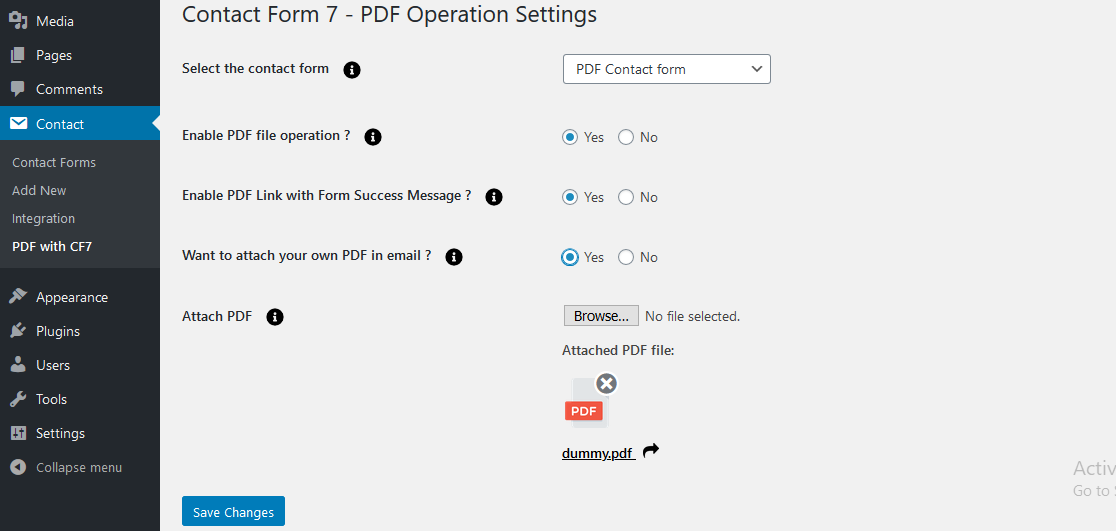Click info icon beside Select the contact form

(x=352, y=70)
